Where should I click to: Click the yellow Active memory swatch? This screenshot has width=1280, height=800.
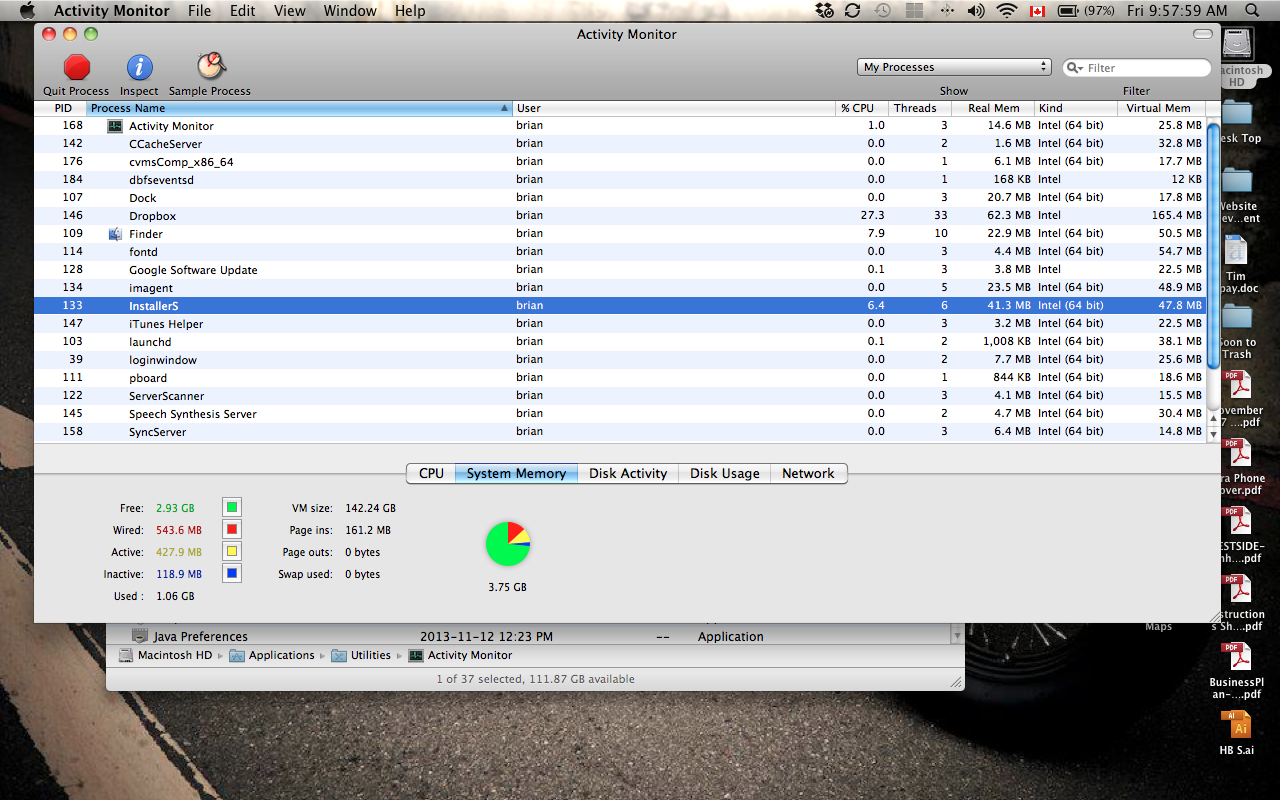(232, 552)
